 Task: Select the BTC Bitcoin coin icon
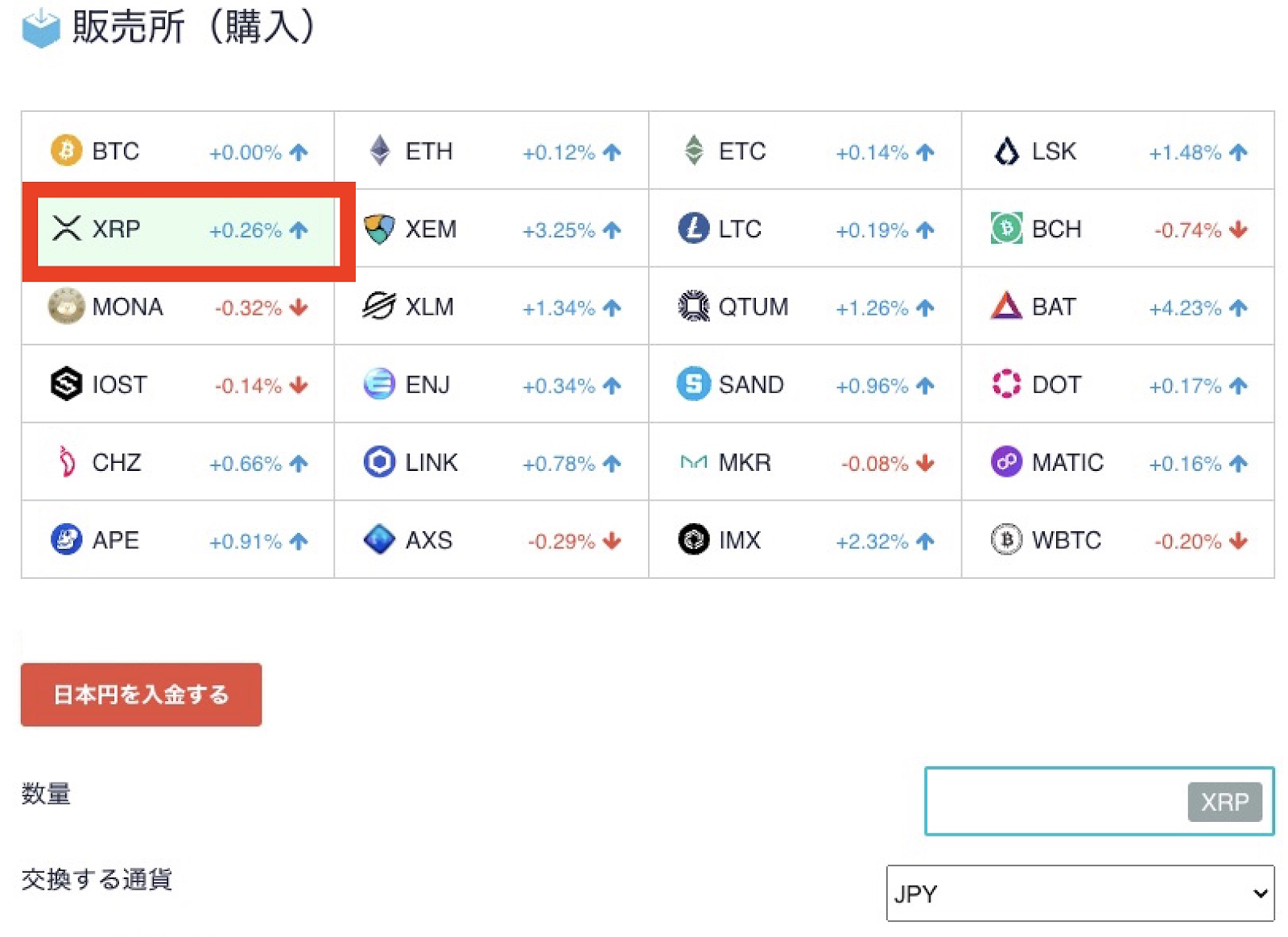(x=66, y=151)
